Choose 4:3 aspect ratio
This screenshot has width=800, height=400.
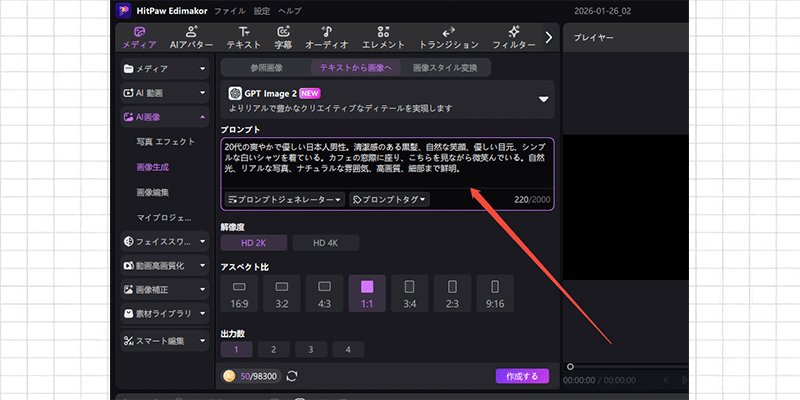(324, 294)
